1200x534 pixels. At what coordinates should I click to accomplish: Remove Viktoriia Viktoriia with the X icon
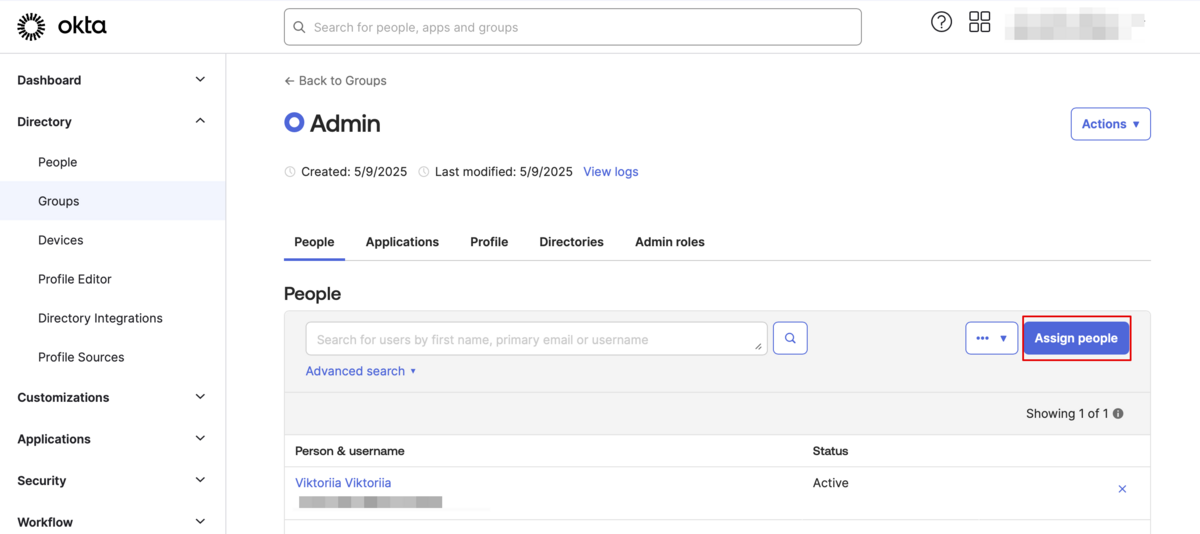point(1122,489)
